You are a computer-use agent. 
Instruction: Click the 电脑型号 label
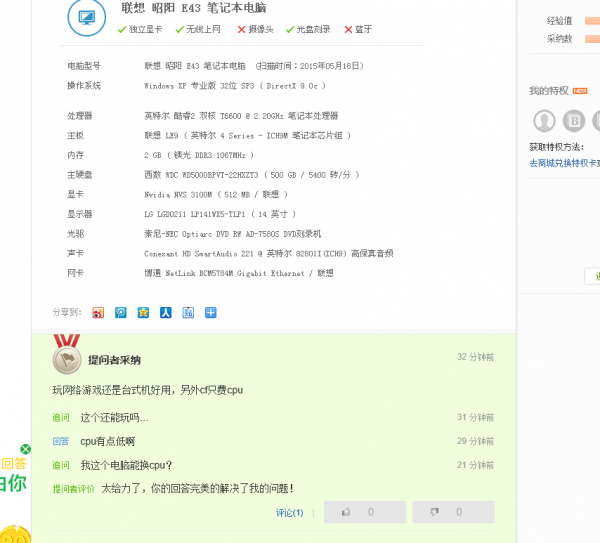[84, 66]
